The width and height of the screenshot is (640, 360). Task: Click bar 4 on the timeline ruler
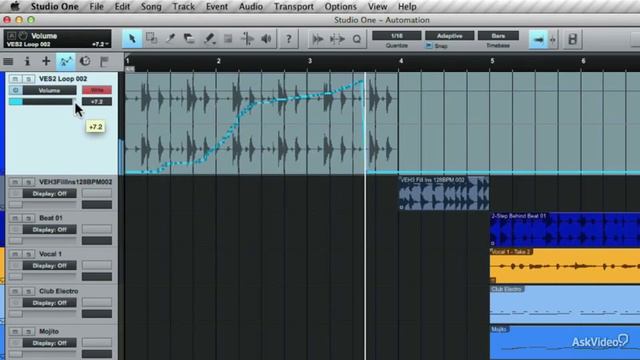401,61
